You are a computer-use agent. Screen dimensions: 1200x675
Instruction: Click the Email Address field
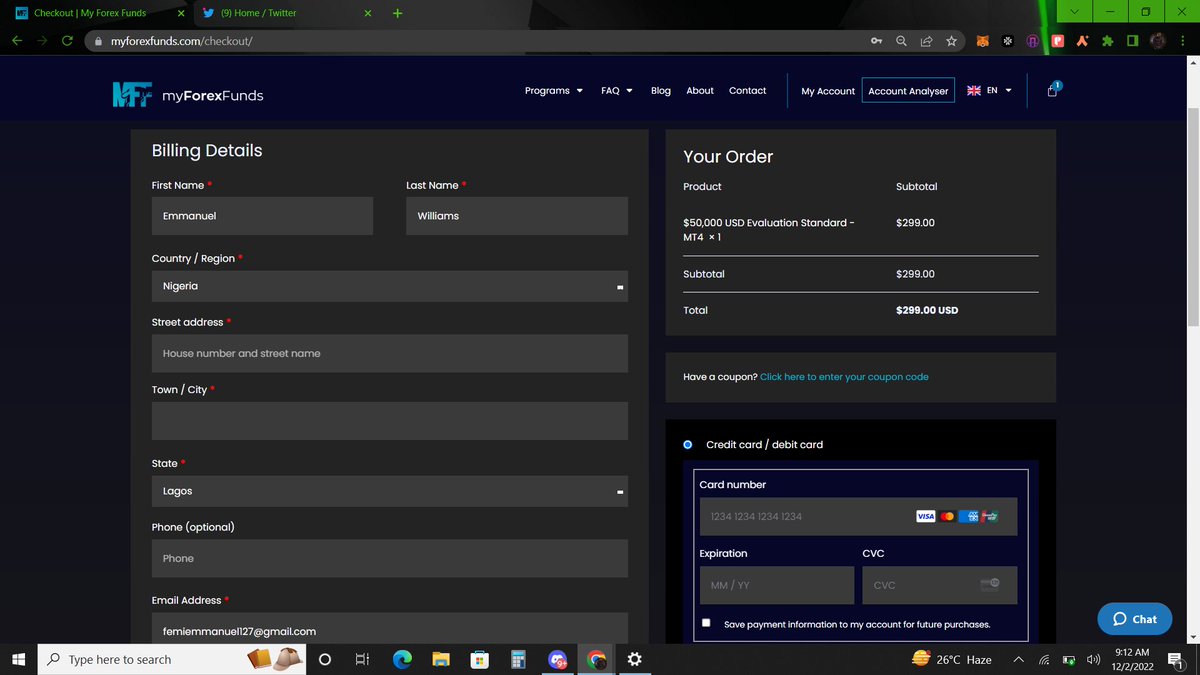[390, 628]
